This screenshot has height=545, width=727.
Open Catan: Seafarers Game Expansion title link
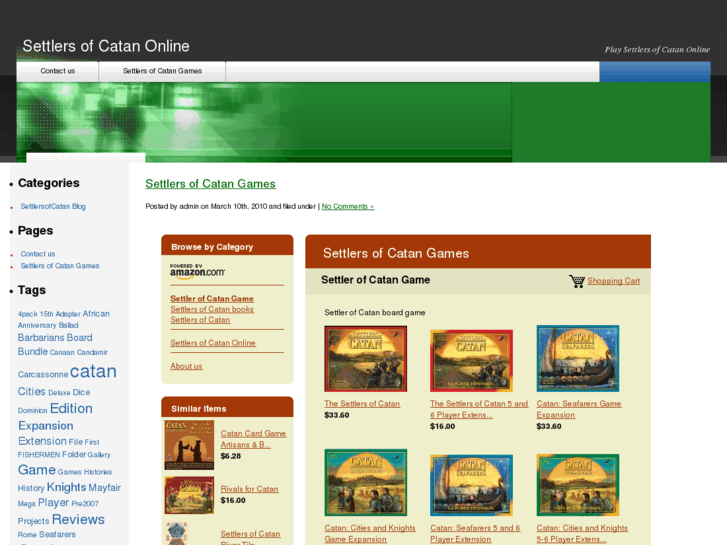point(579,410)
